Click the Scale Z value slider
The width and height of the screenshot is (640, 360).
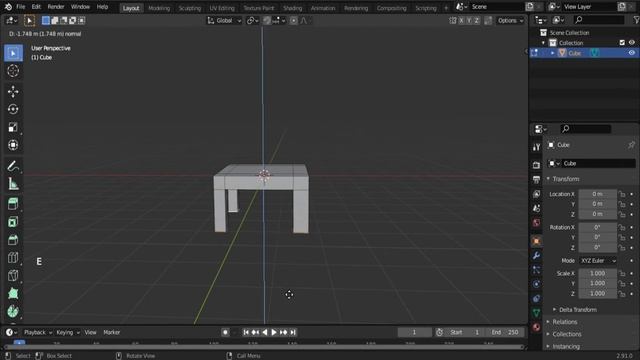tap(598, 293)
